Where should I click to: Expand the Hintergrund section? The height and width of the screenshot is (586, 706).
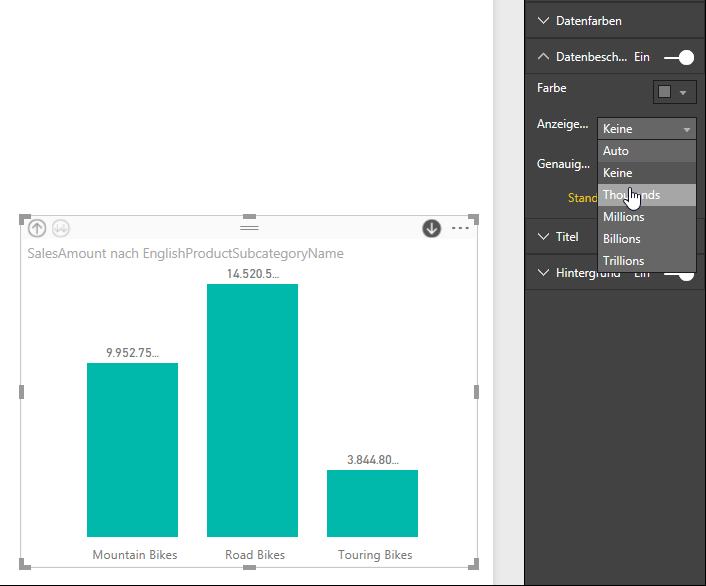pos(543,273)
